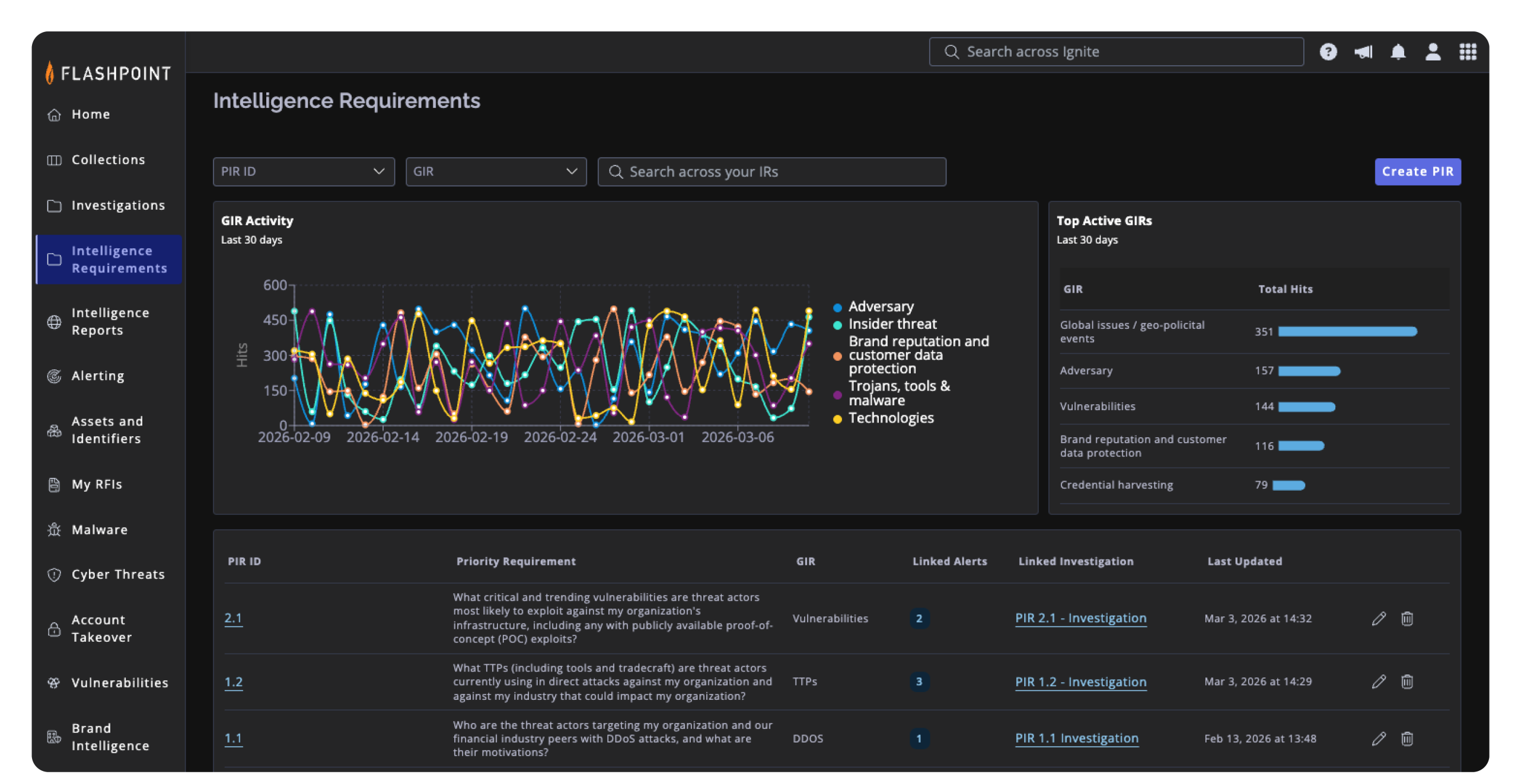This screenshot has width=1518, height=784.
Task: Go to Alerting in the sidebar
Action: [98, 376]
